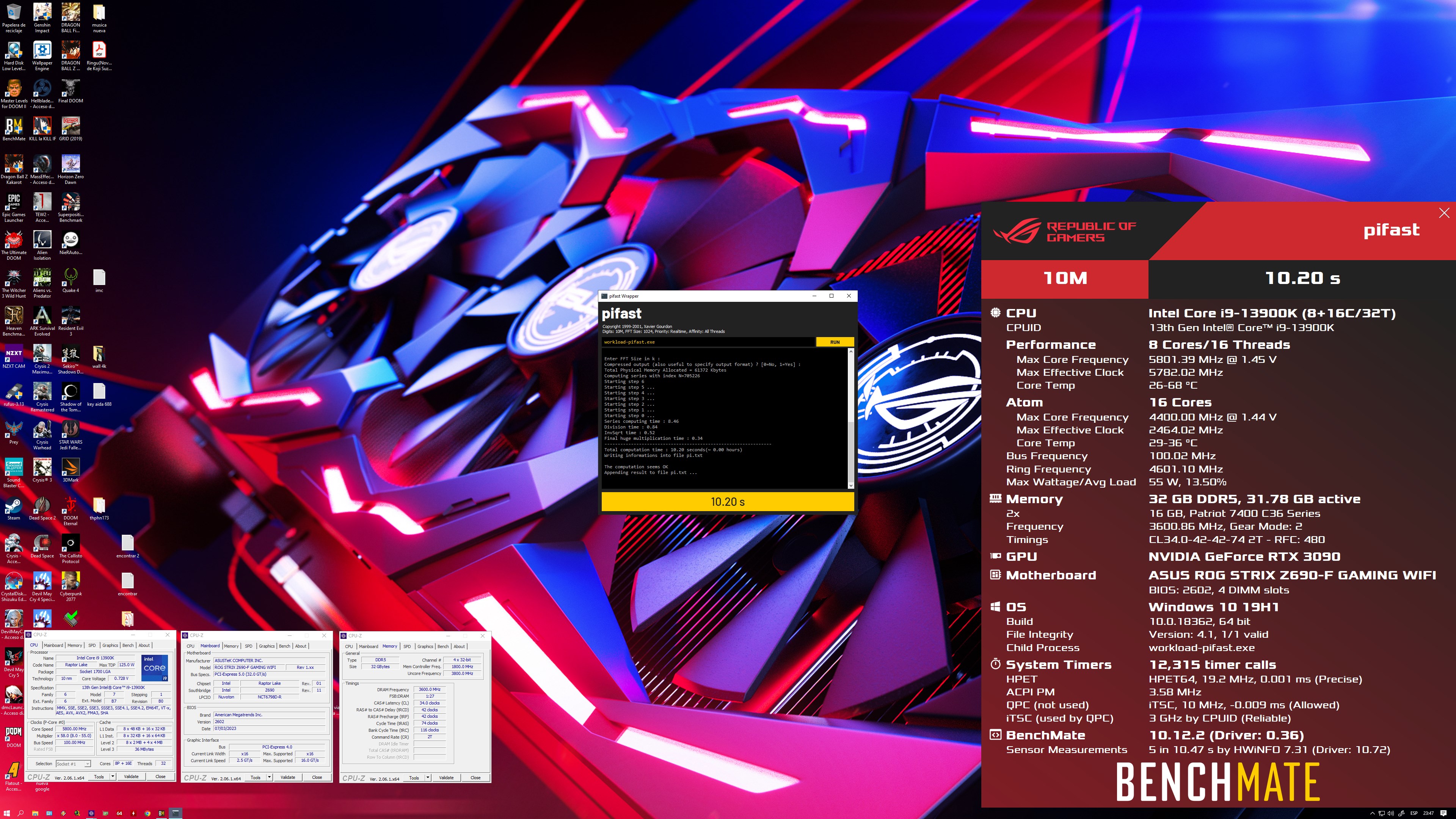Open the Graphics tab in the second CPU-Z window
The height and width of the screenshot is (819, 1456).
click(x=266, y=646)
